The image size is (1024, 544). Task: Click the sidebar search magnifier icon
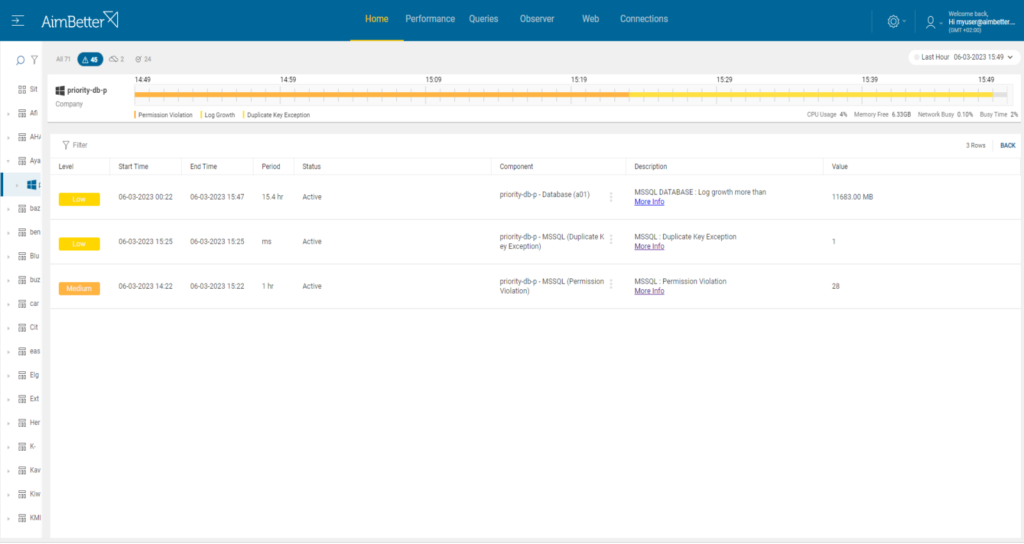point(20,60)
